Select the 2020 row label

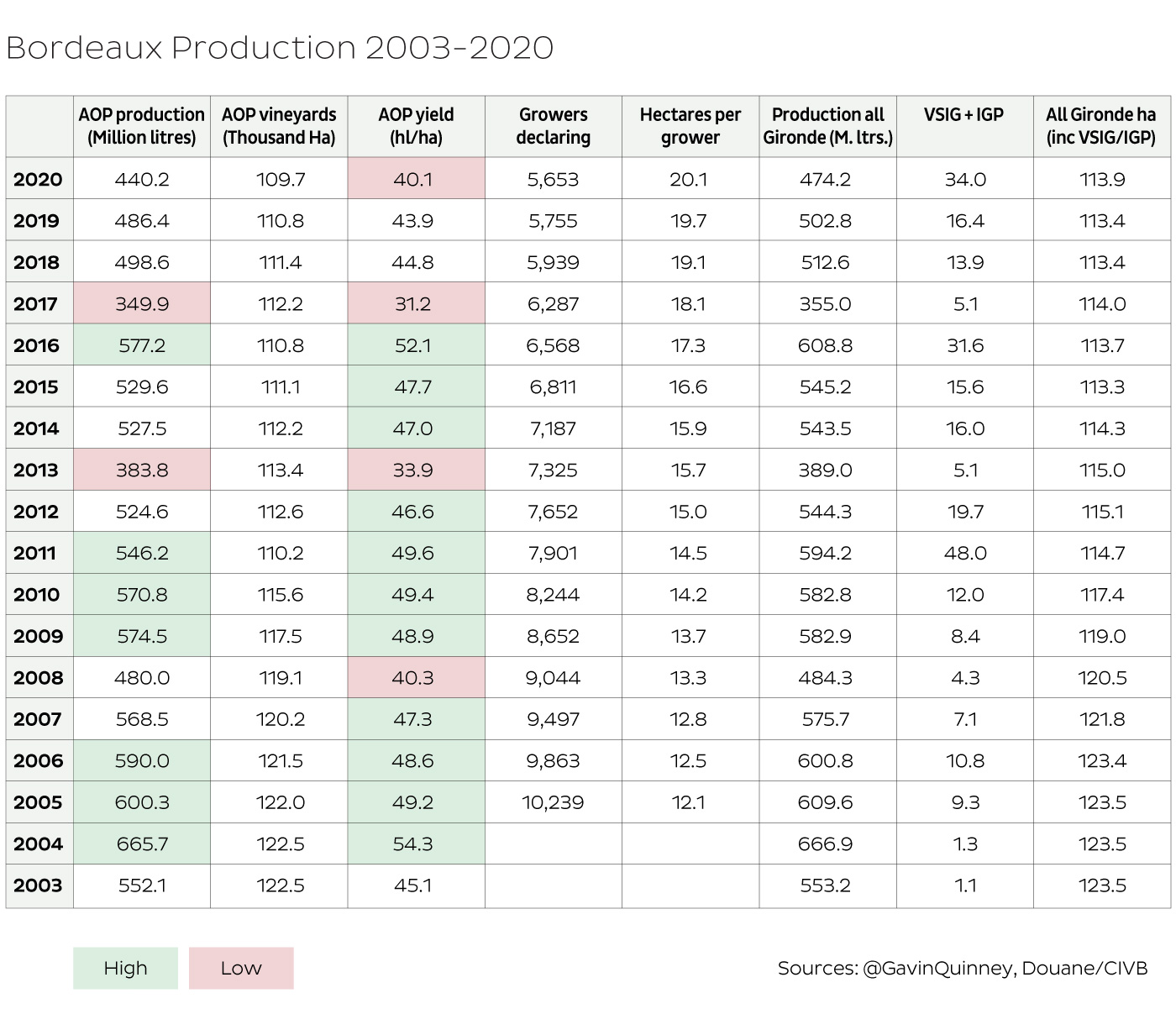[39, 179]
